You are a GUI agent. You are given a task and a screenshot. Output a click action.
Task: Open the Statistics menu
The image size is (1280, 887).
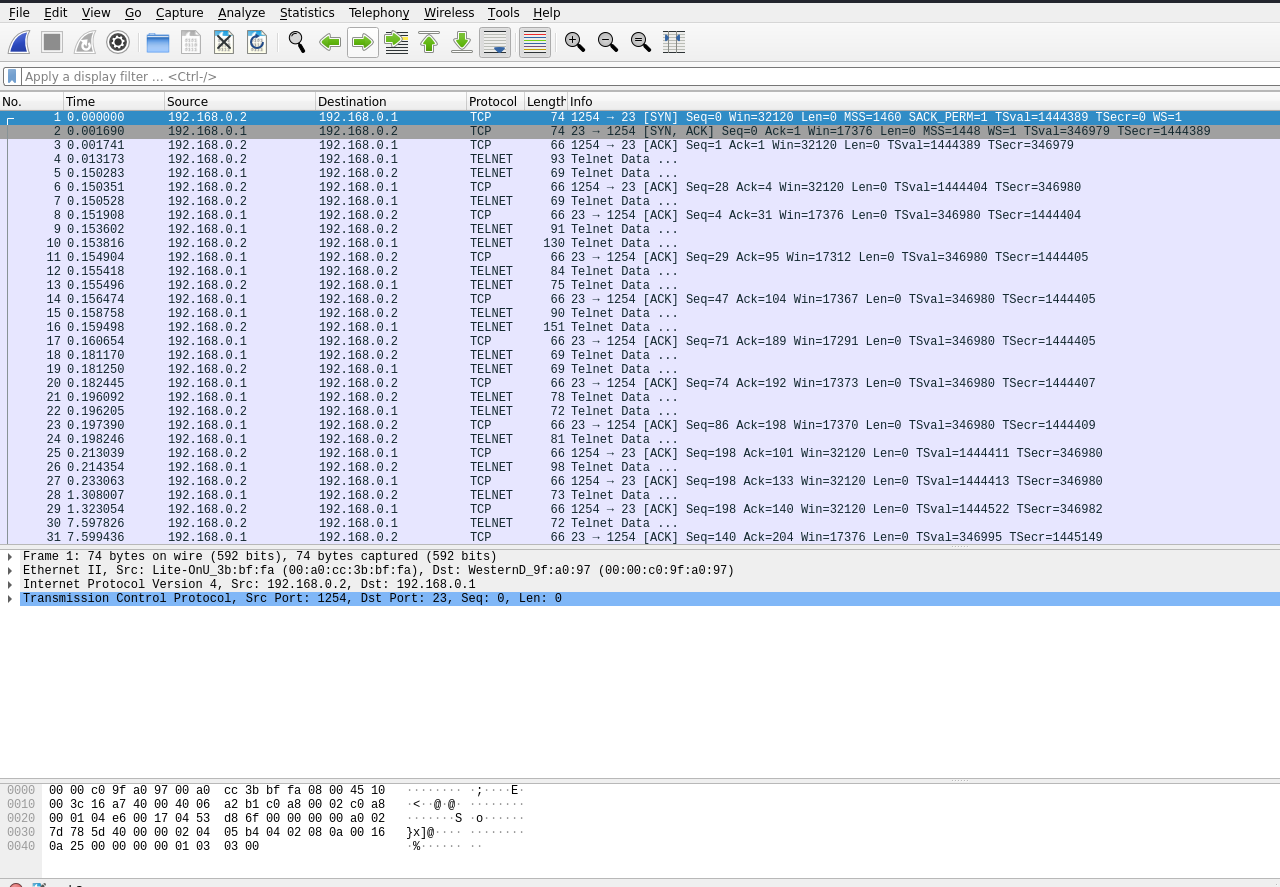point(307,12)
